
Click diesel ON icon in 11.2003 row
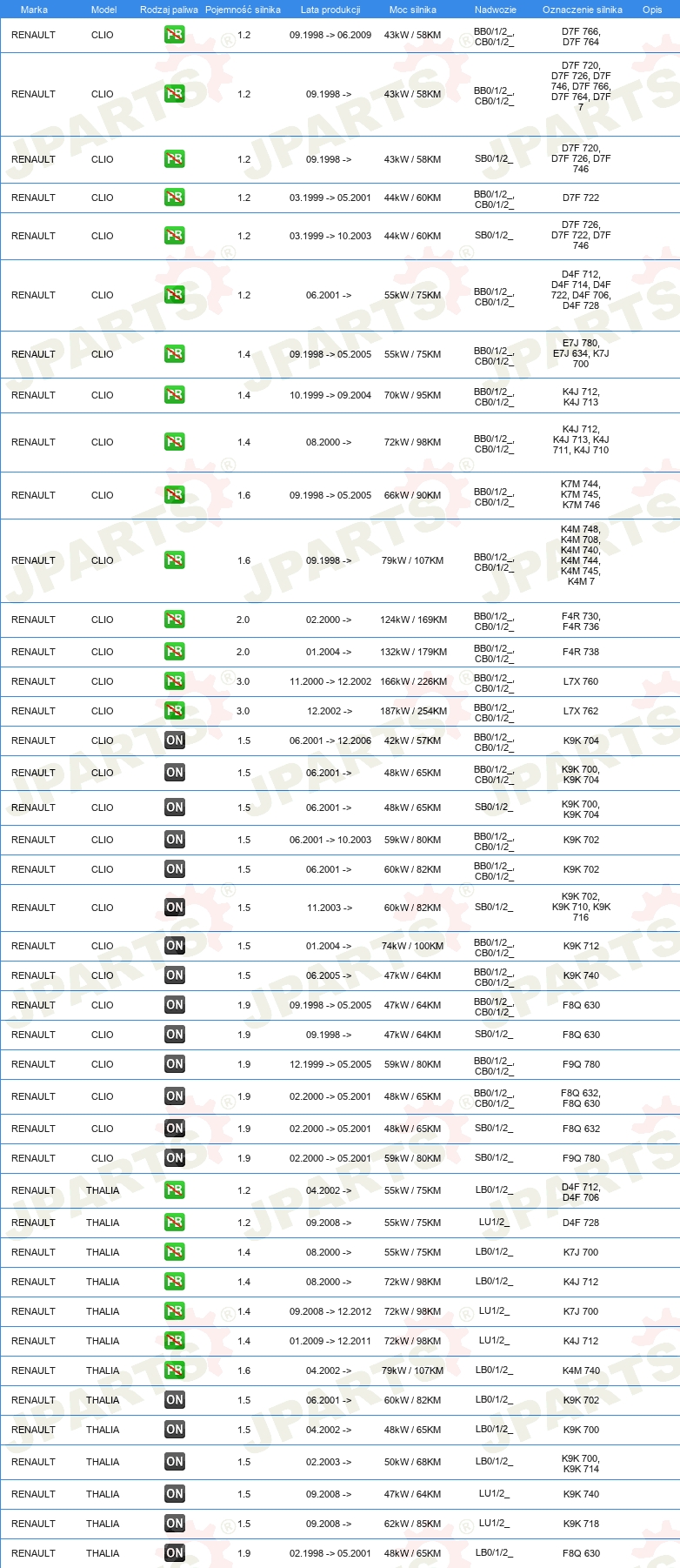(x=175, y=908)
